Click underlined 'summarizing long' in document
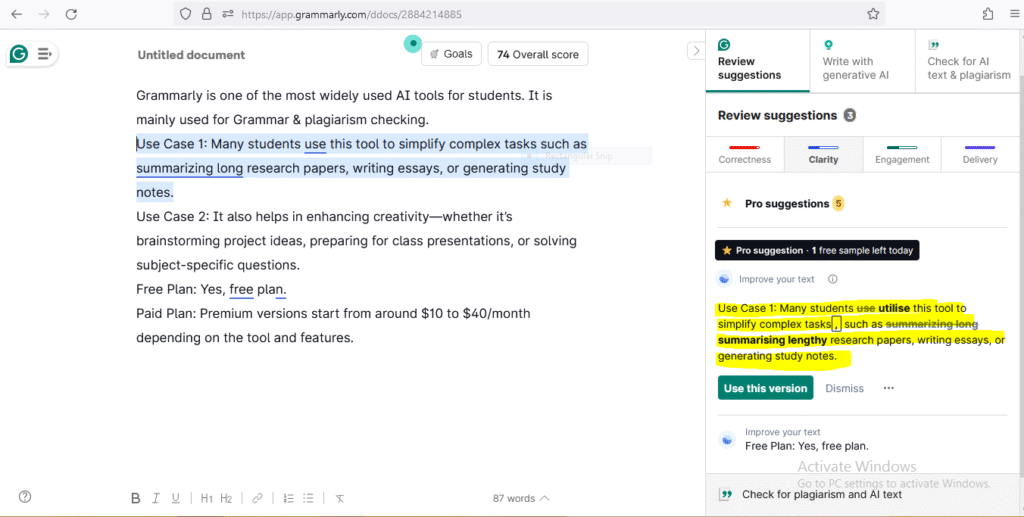 point(189,168)
